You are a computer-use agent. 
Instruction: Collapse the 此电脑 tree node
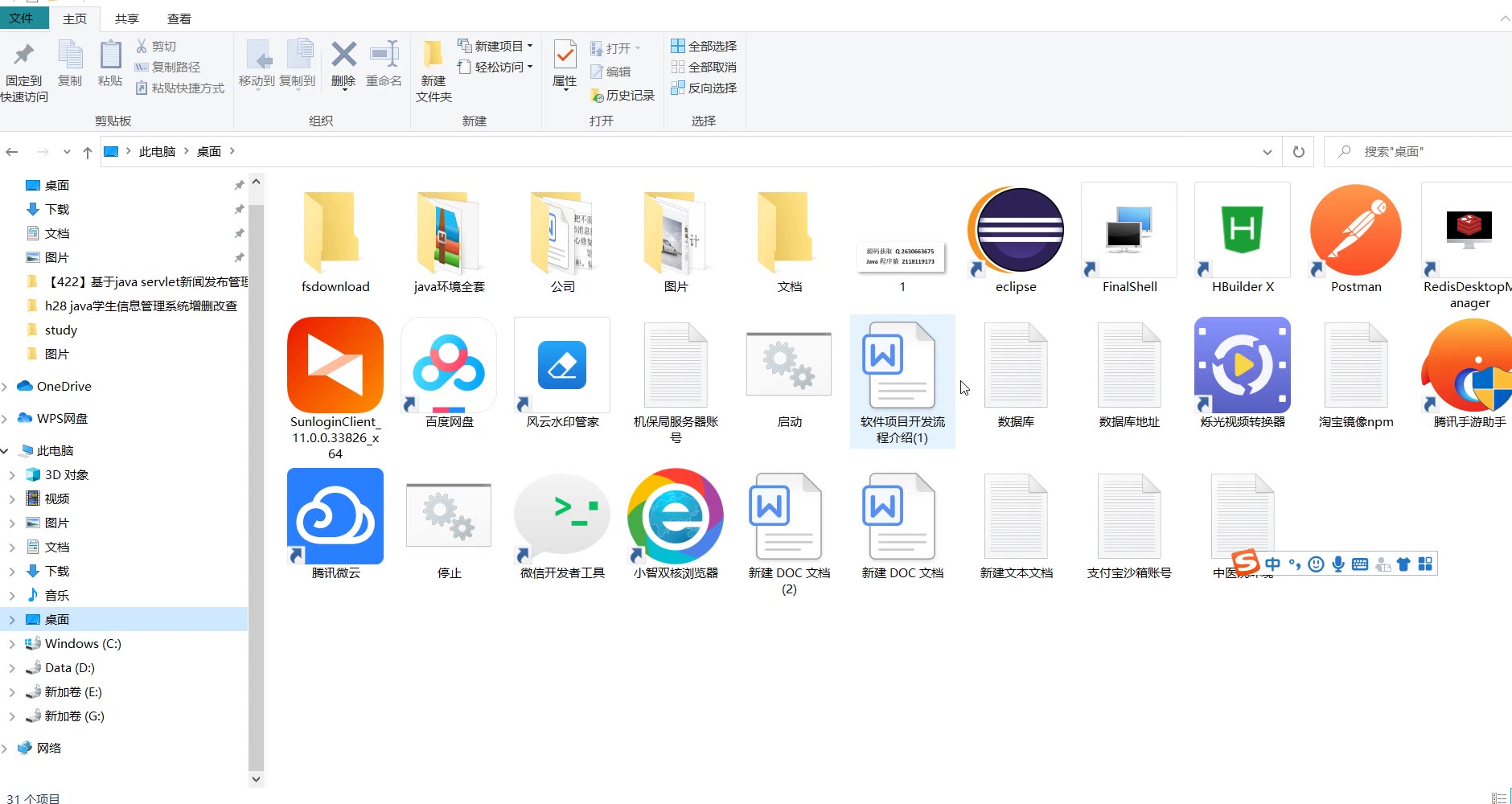pyautogui.click(x=6, y=451)
